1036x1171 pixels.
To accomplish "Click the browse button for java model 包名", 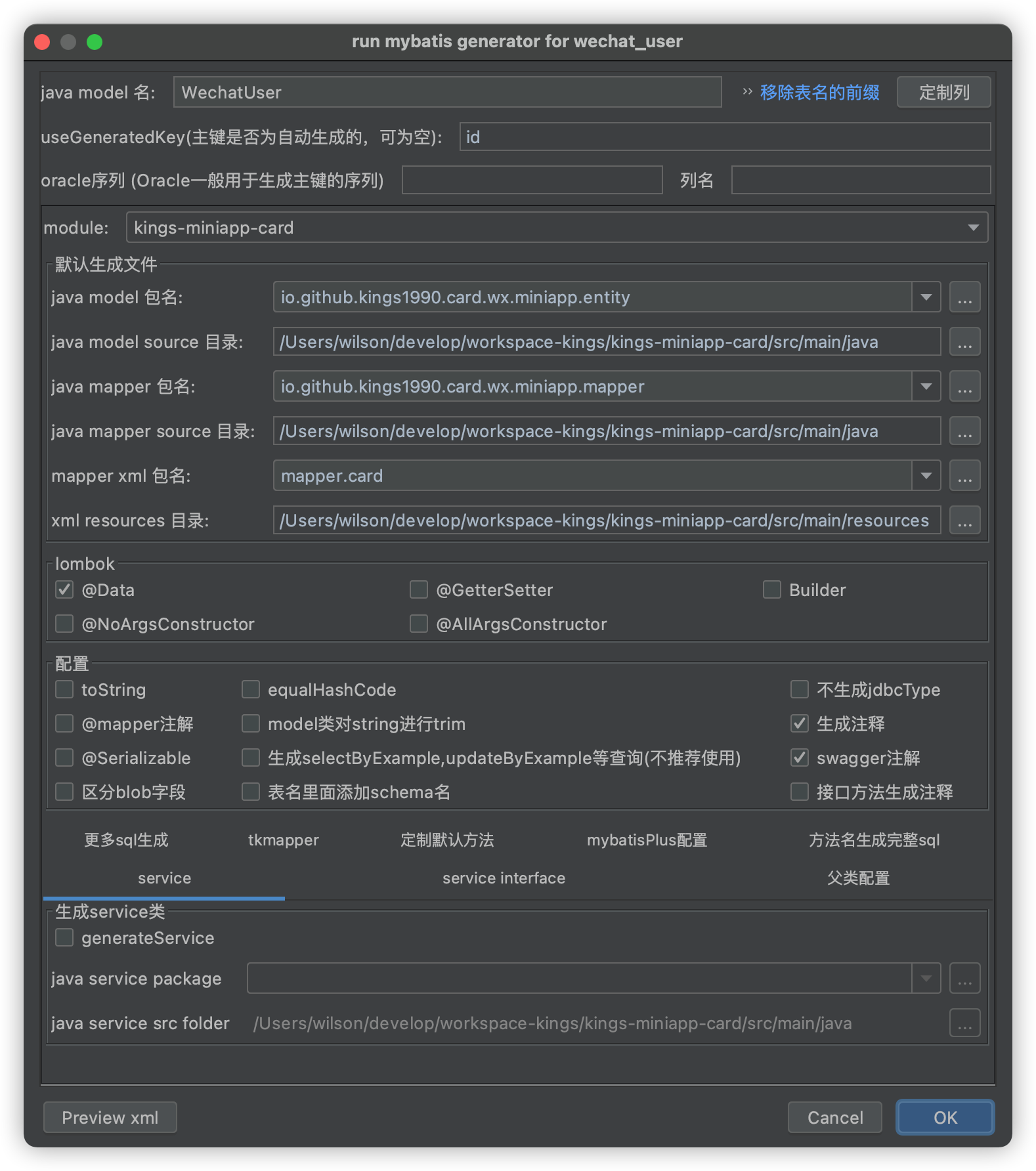I will coord(964,297).
